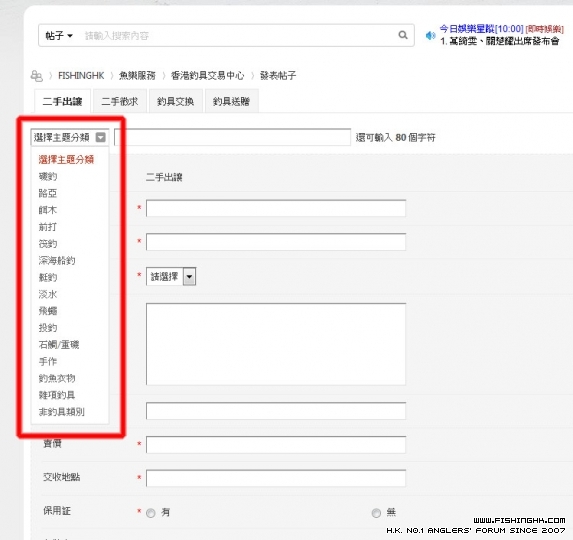Select 磯釣 from the category list
Screen dimensions: 573x540
pos(48,176)
